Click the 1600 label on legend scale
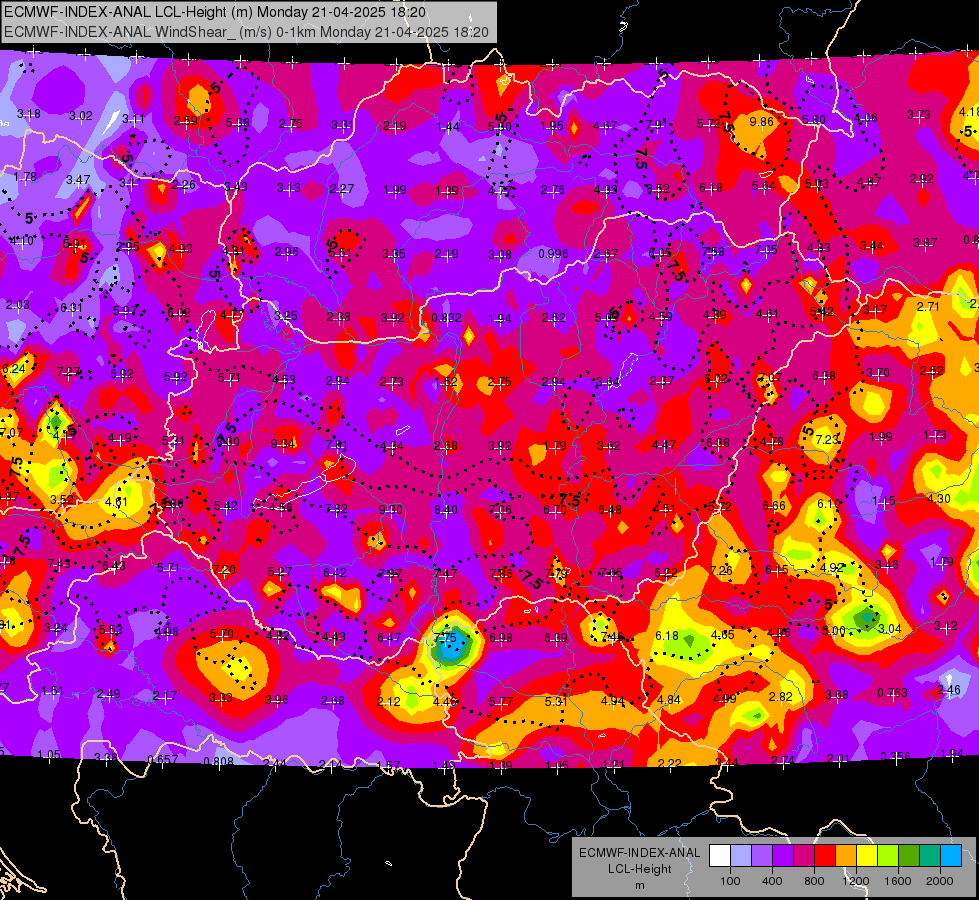The height and width of the screenshot is (900, 979). [897, 881]
